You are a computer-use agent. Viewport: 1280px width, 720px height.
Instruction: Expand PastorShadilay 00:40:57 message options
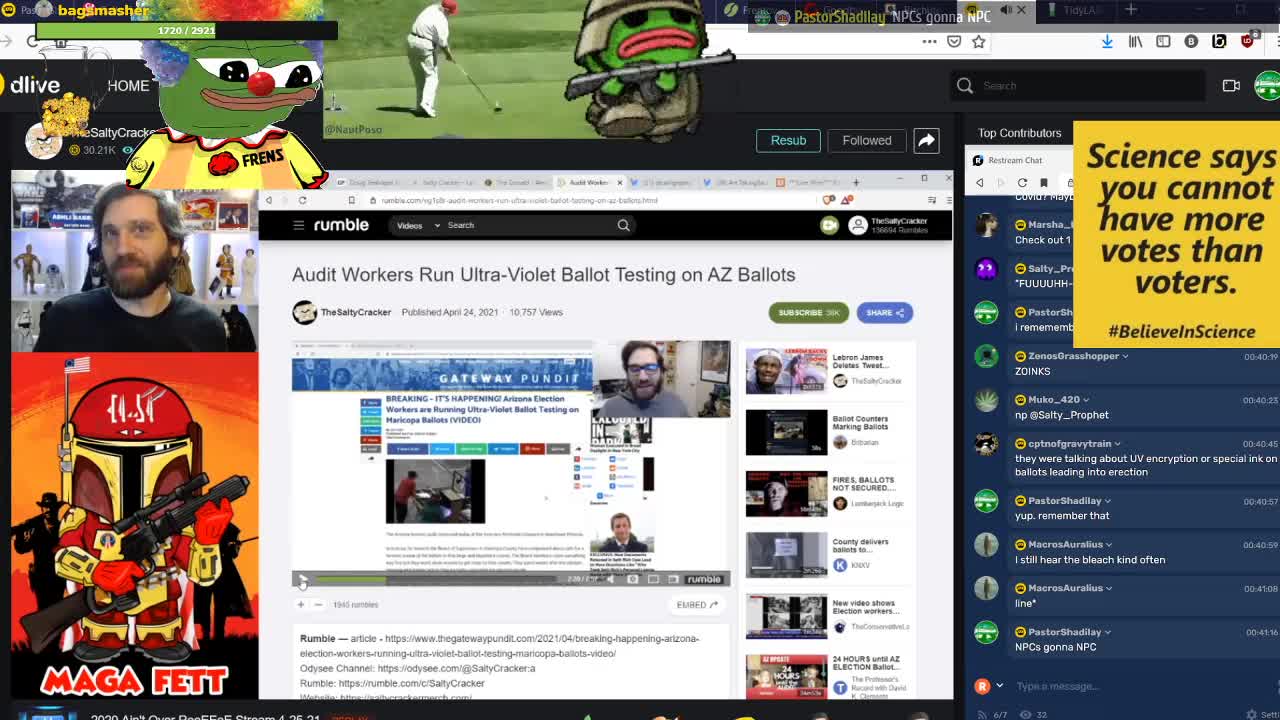[x=1108, y=501]
